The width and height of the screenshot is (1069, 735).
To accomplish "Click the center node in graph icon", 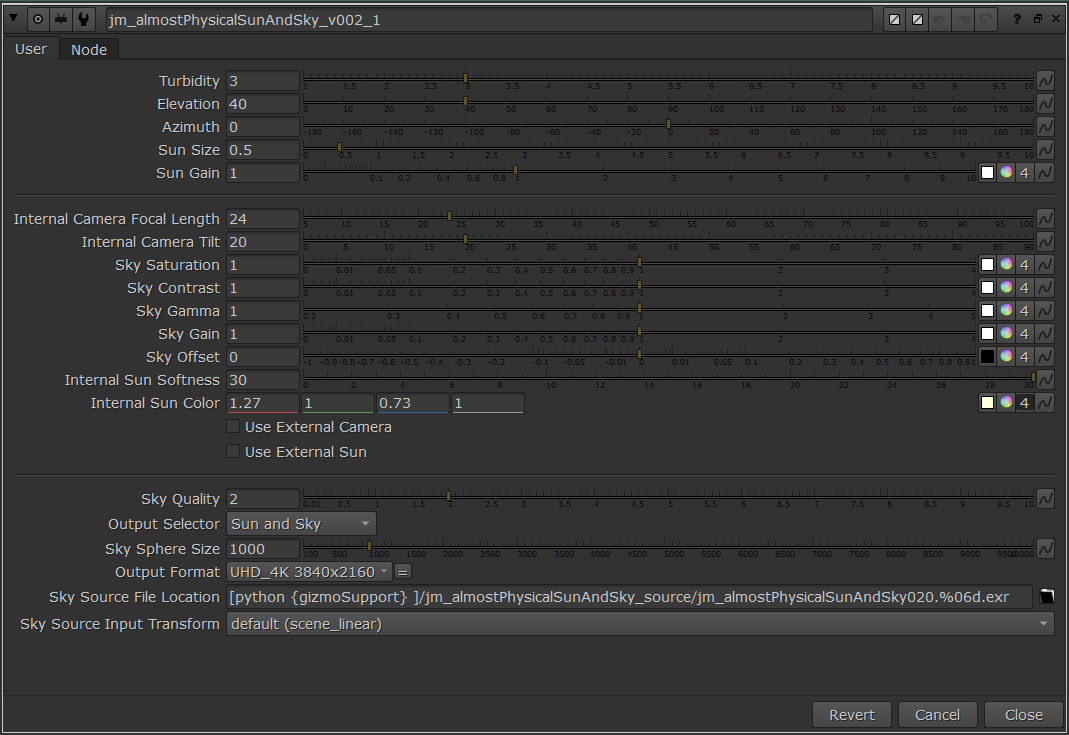I will [x=38, y=19].
